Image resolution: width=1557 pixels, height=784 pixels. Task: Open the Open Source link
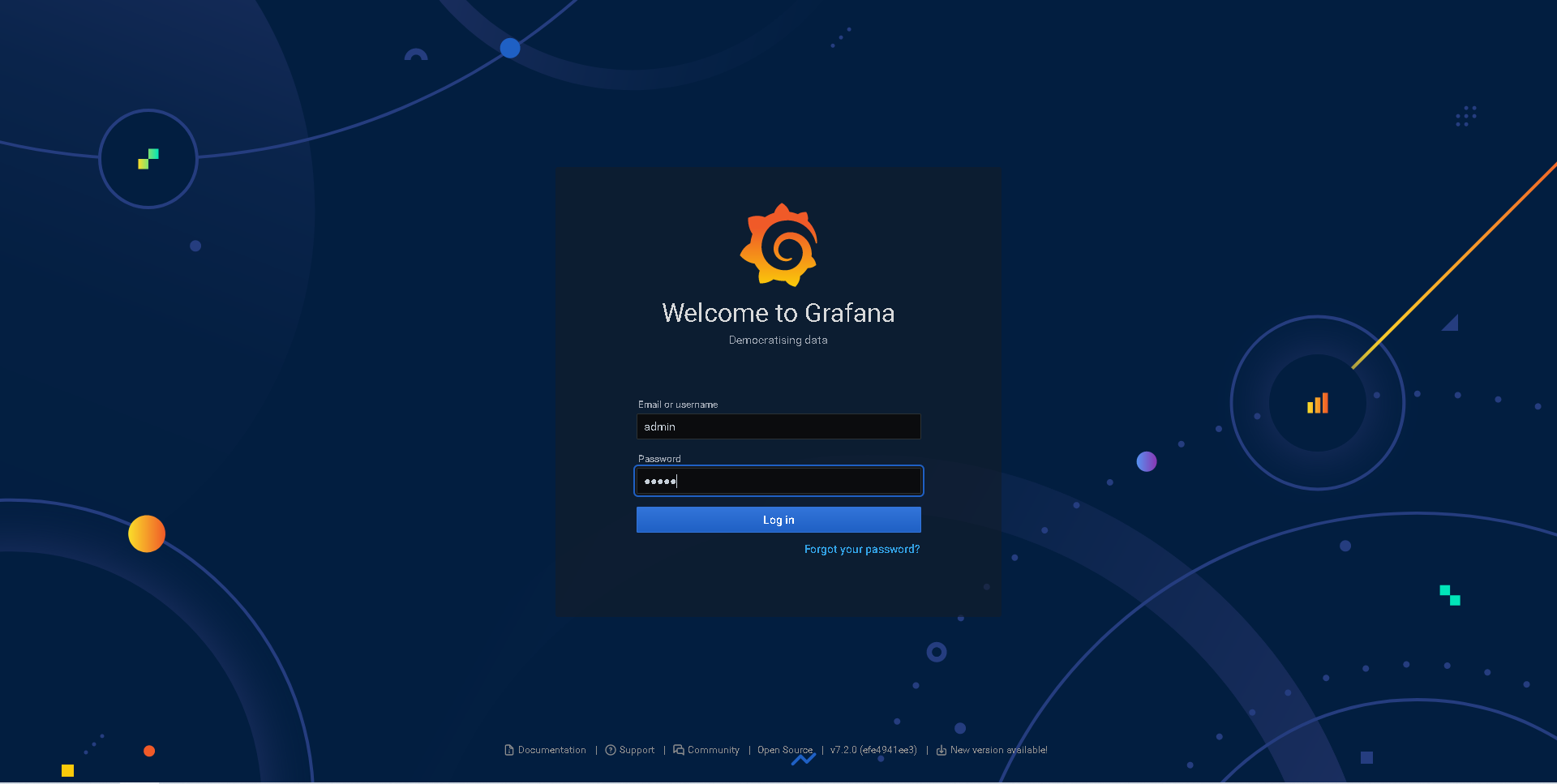[x=784, y=750]
